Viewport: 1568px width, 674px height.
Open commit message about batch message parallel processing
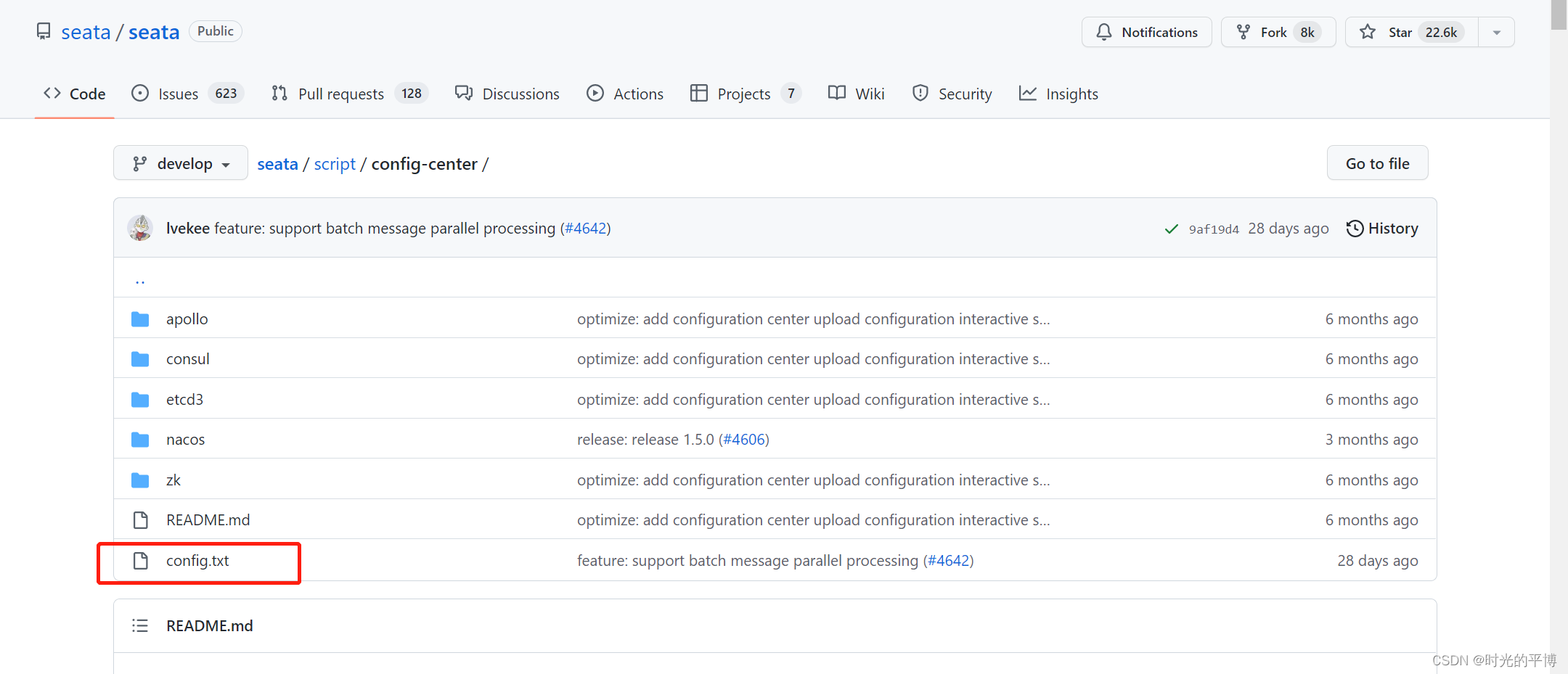coord(385,228)
